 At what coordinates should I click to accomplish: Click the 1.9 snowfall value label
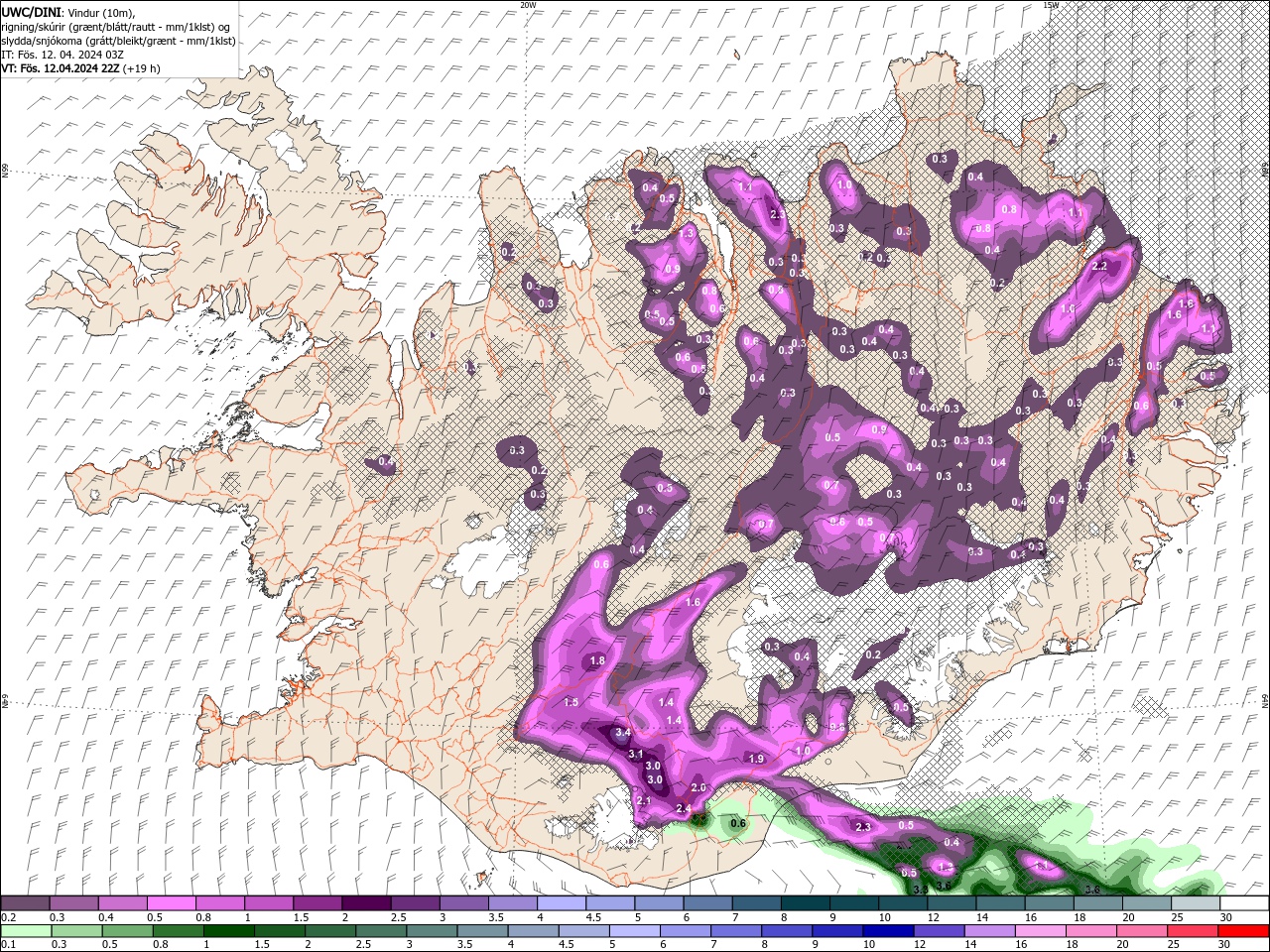pyautogui.click(x=755, y=759)
